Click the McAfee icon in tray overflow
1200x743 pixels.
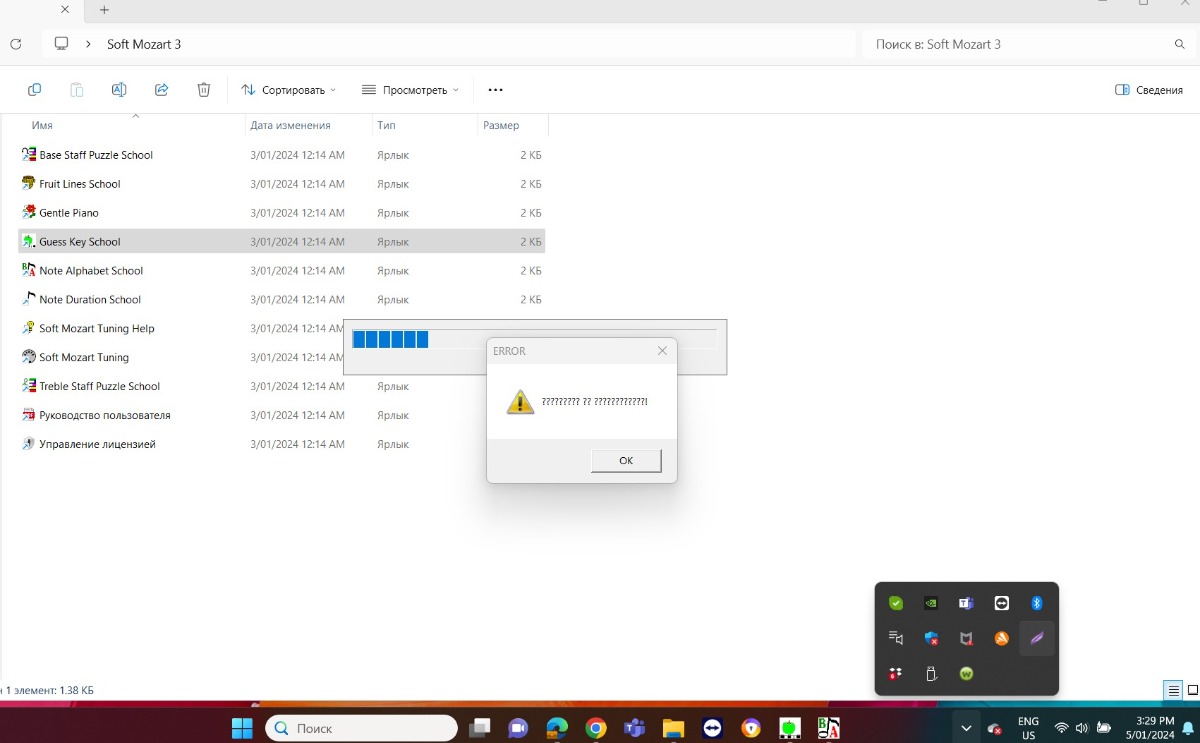tap(966, 638)
